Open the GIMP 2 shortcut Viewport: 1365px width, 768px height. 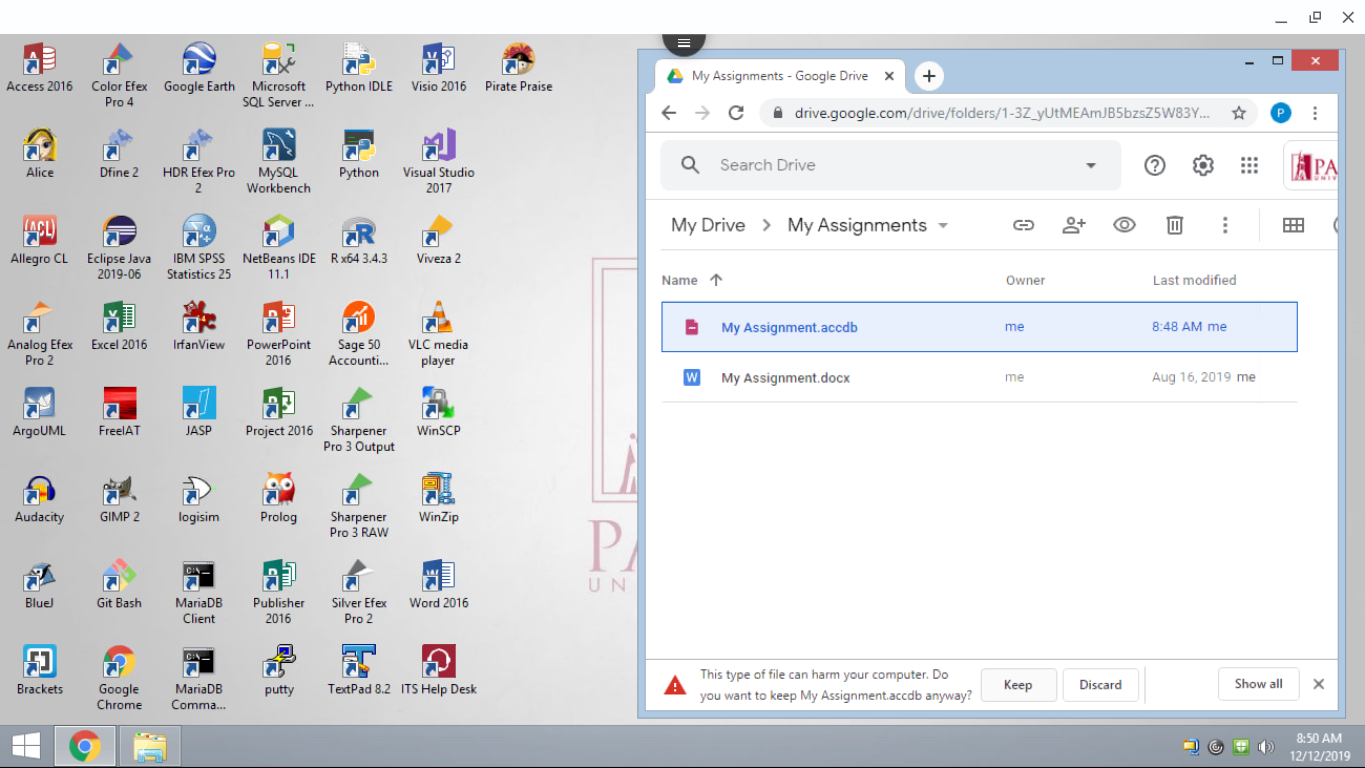tap(119, 500)
